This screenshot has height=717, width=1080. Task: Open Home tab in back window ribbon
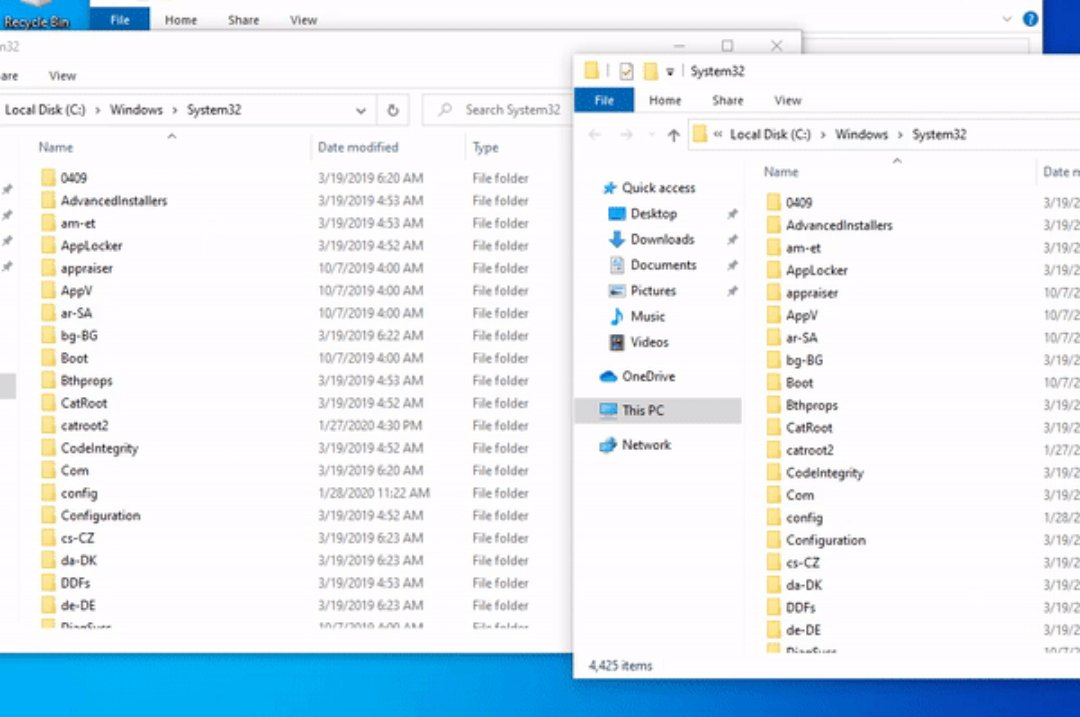pos(181,21)
